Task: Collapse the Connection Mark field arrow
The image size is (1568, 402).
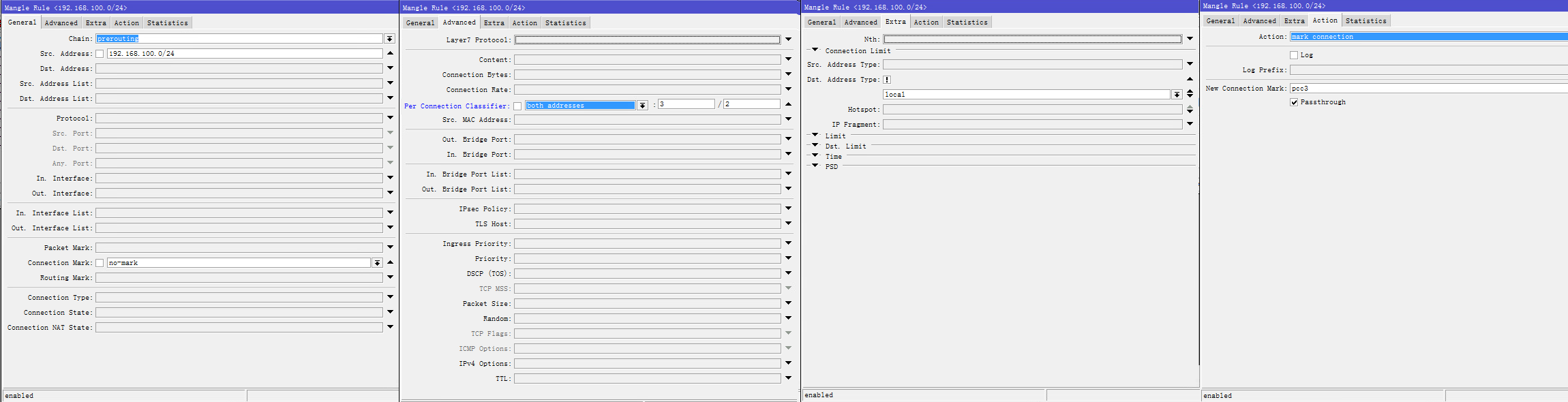Action: coord(390,262)
